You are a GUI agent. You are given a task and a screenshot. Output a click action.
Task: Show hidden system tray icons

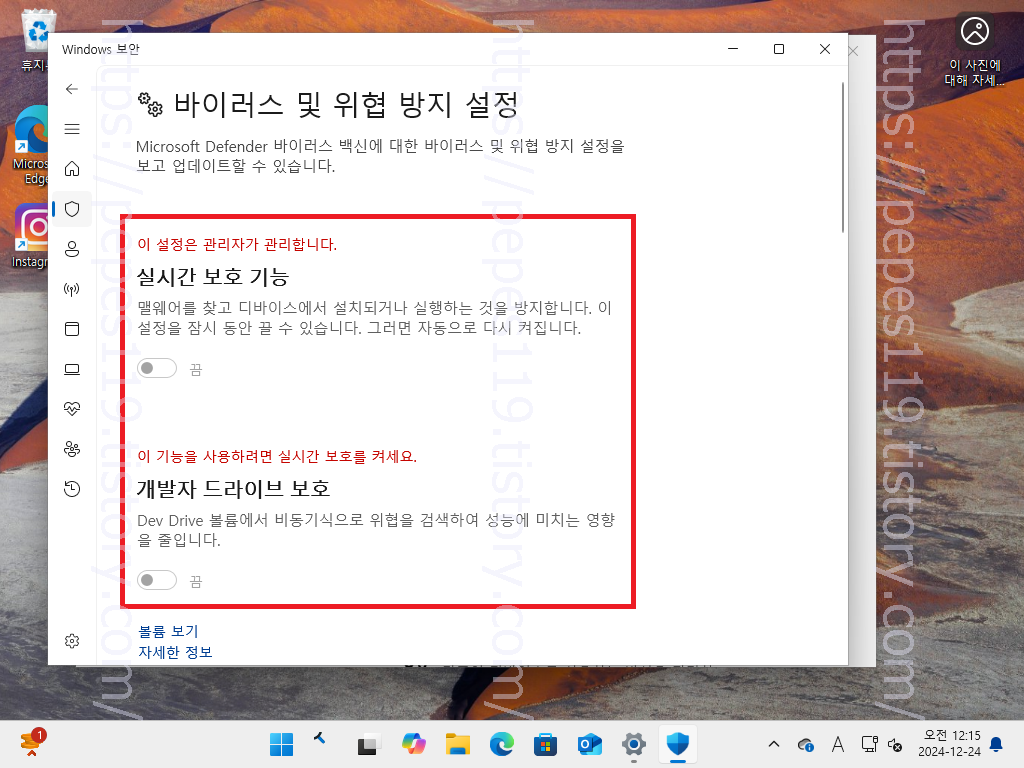click(774, 744)
